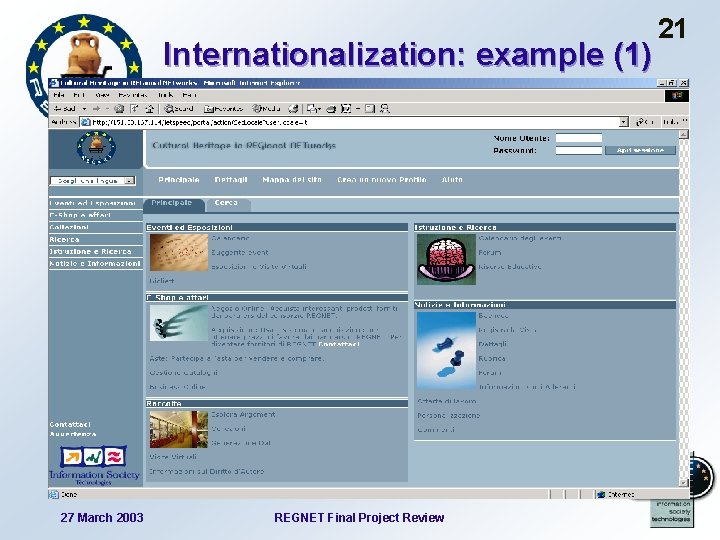Open the Search pane in the toolbar
This screenshot has width=720, height=540.
[x=179, y=109]
